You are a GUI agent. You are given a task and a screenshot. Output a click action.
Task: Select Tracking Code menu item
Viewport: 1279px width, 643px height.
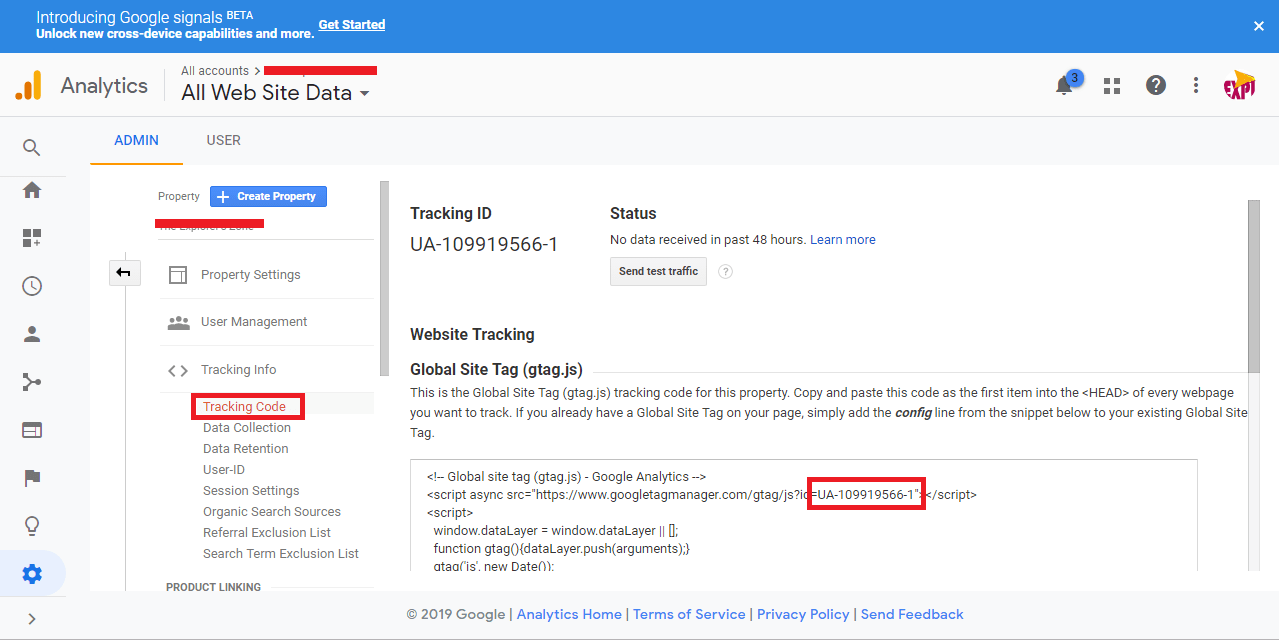point(244,407)
